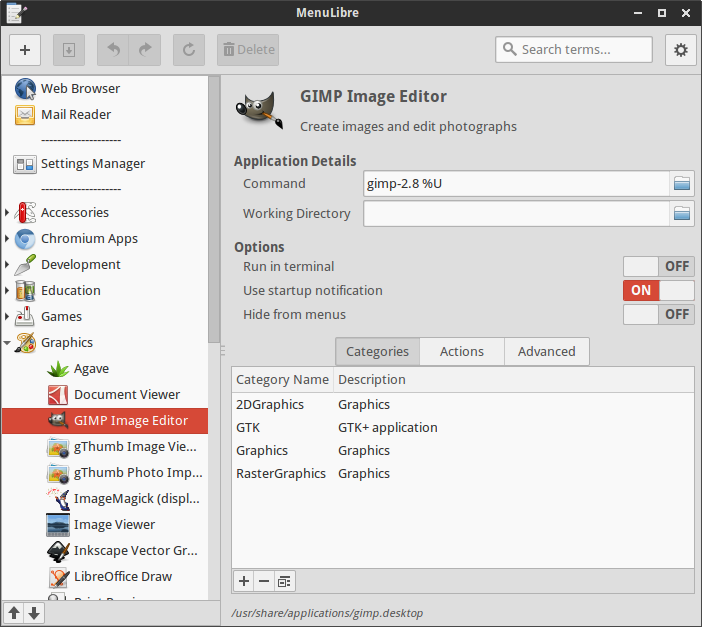The height and width of the screenshot is (627, 702).
Task: Click the Education category icon
Action: pyautogui.click(x=25, y=291)
